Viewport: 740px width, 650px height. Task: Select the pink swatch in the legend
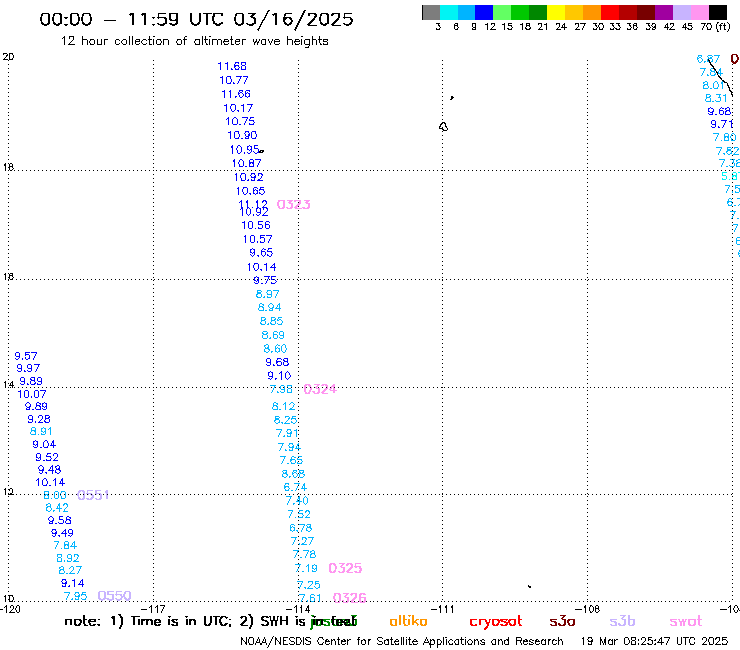point(700,12)
